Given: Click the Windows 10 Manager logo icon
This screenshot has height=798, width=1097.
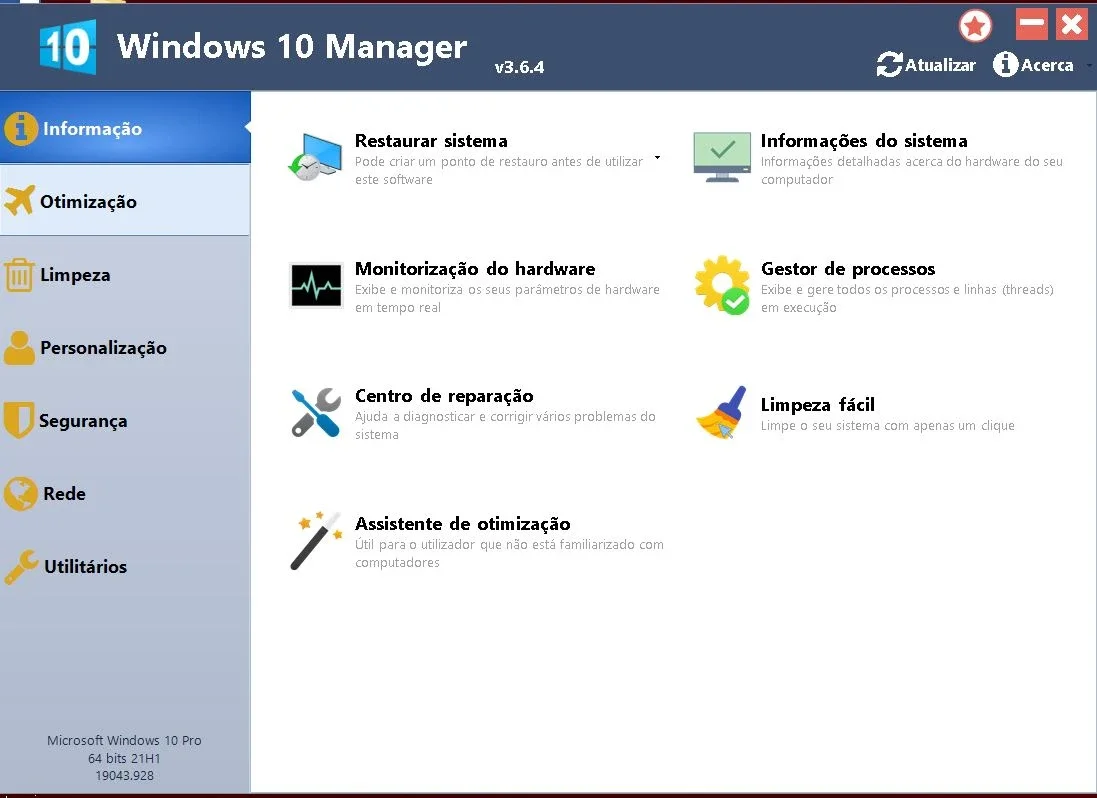Looking at the screenshot, I should pyautogui.click(x=68, y=47).
